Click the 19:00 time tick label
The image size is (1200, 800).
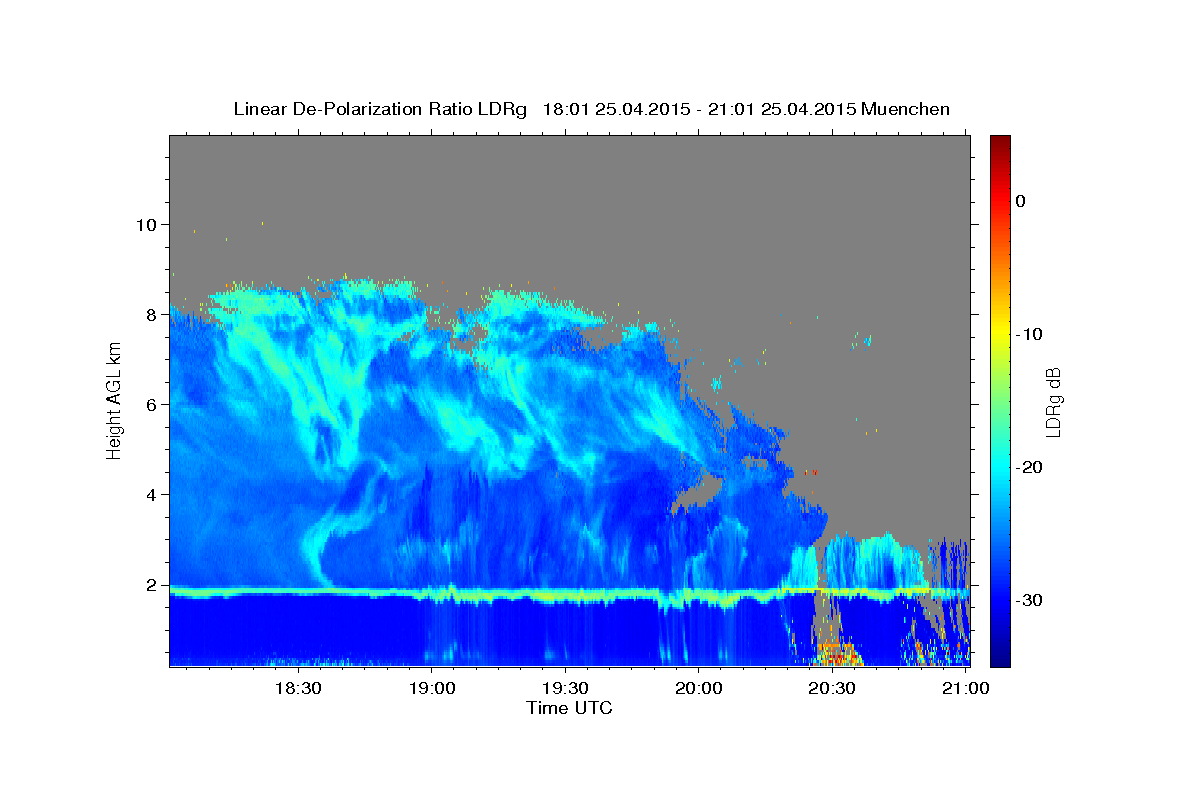tap(431, 688)
